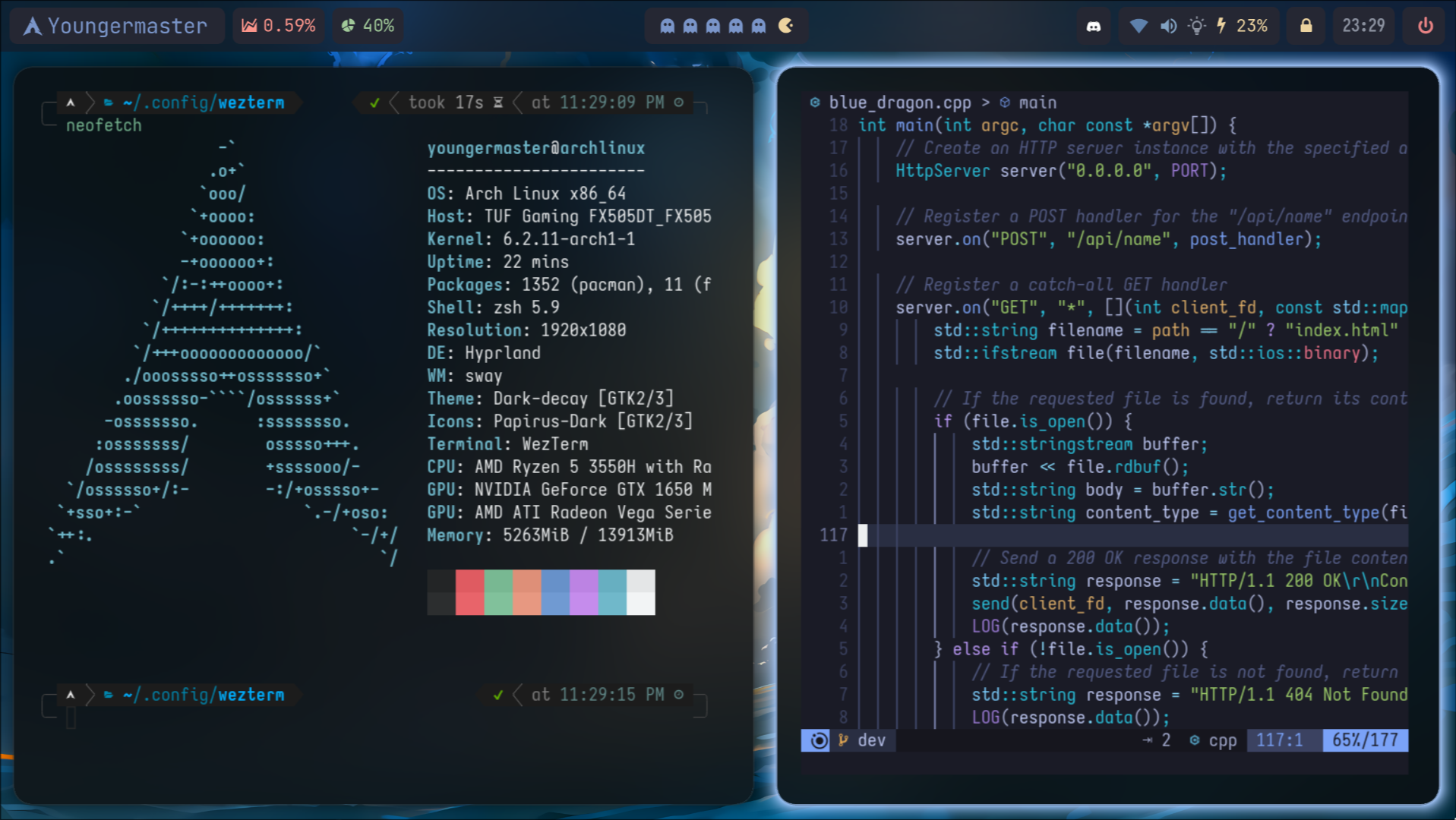Click the Arch logo beside Youngermaster
Image resolution: width=1456 pixels, height=820 pixels.
coord(32,27)
